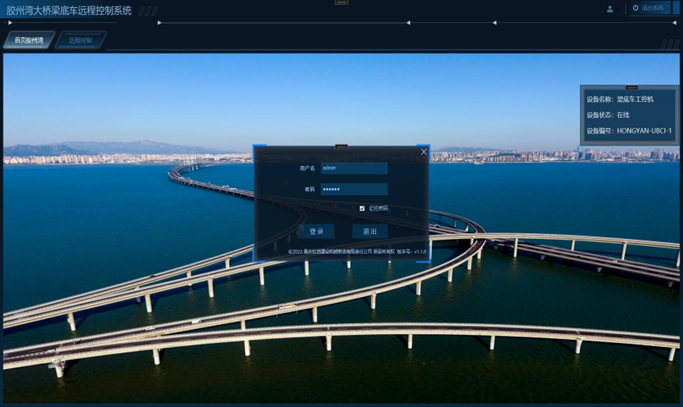The image size is (683, 407).
Task: Click the 登录 login button
Action: click(x=316, y=232)
